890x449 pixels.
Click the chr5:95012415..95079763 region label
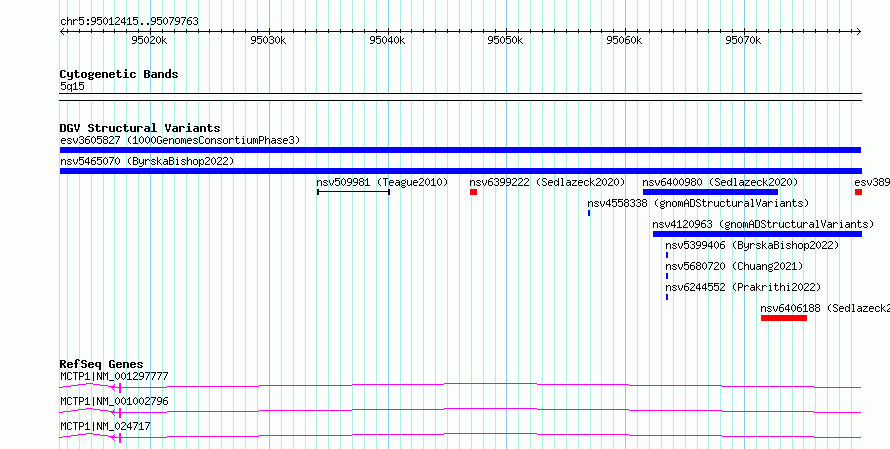(129, 22)
